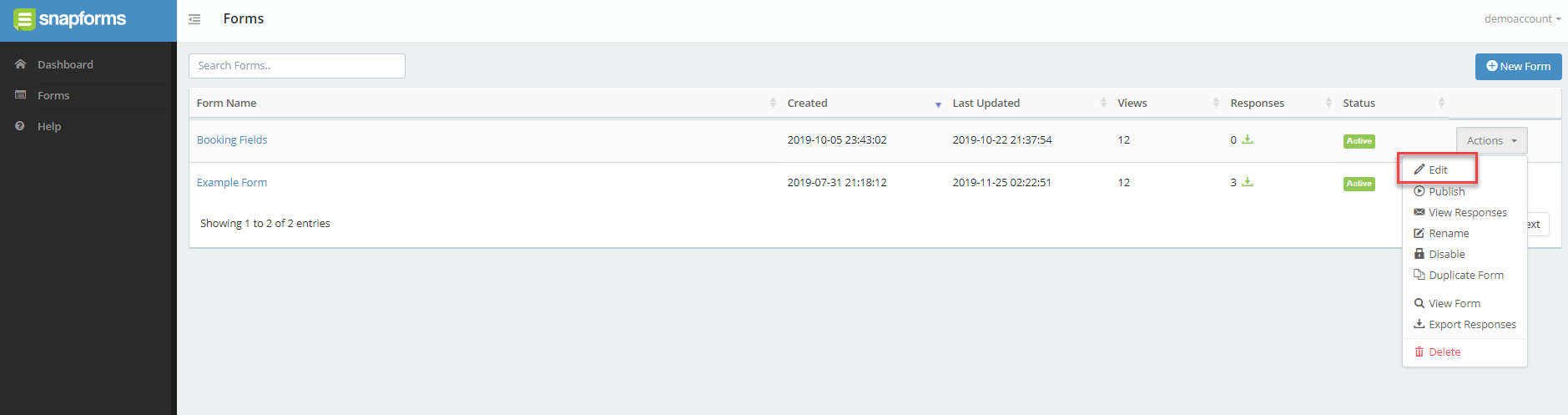Click the Delete trash icon in menu
This screenshot has height=415, width=1568.
point(1419,352)
